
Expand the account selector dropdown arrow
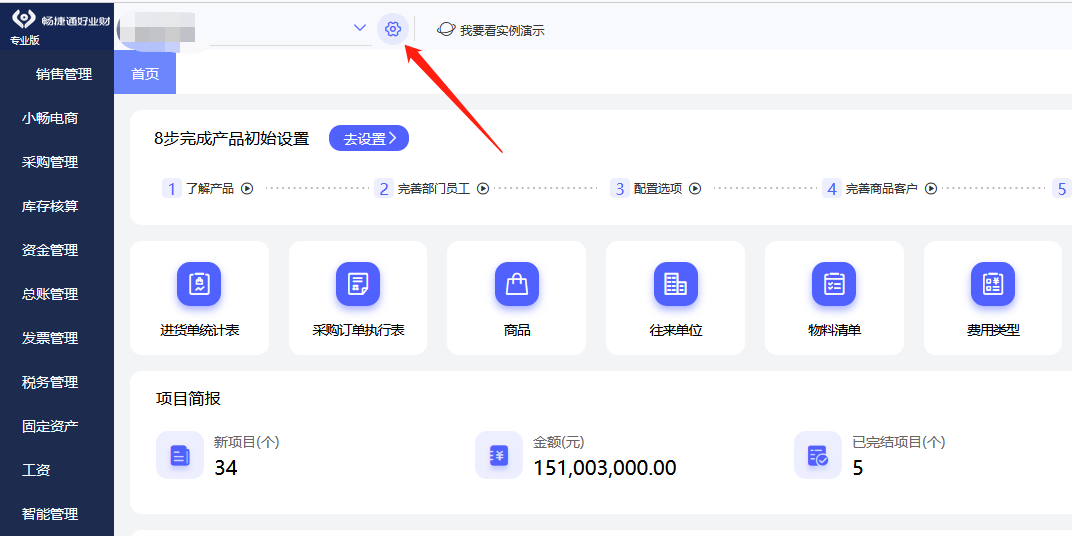[360, 27]
